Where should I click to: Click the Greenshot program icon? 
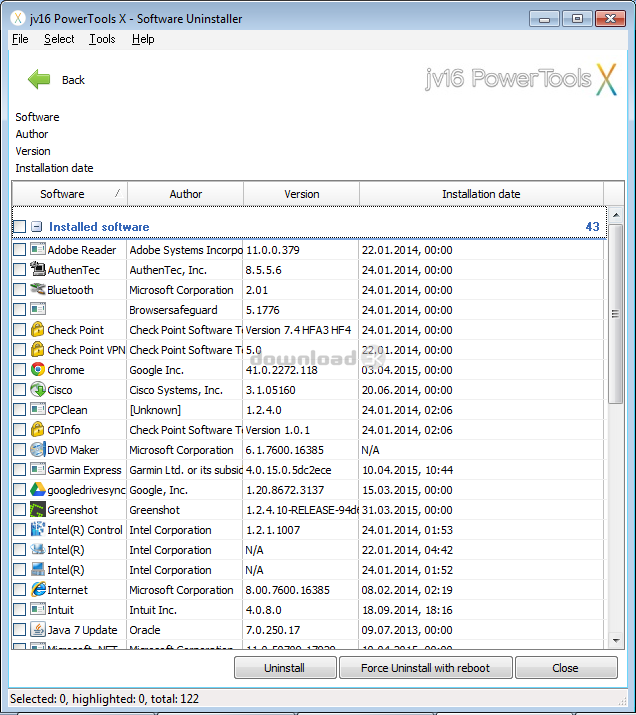[38, 509]
